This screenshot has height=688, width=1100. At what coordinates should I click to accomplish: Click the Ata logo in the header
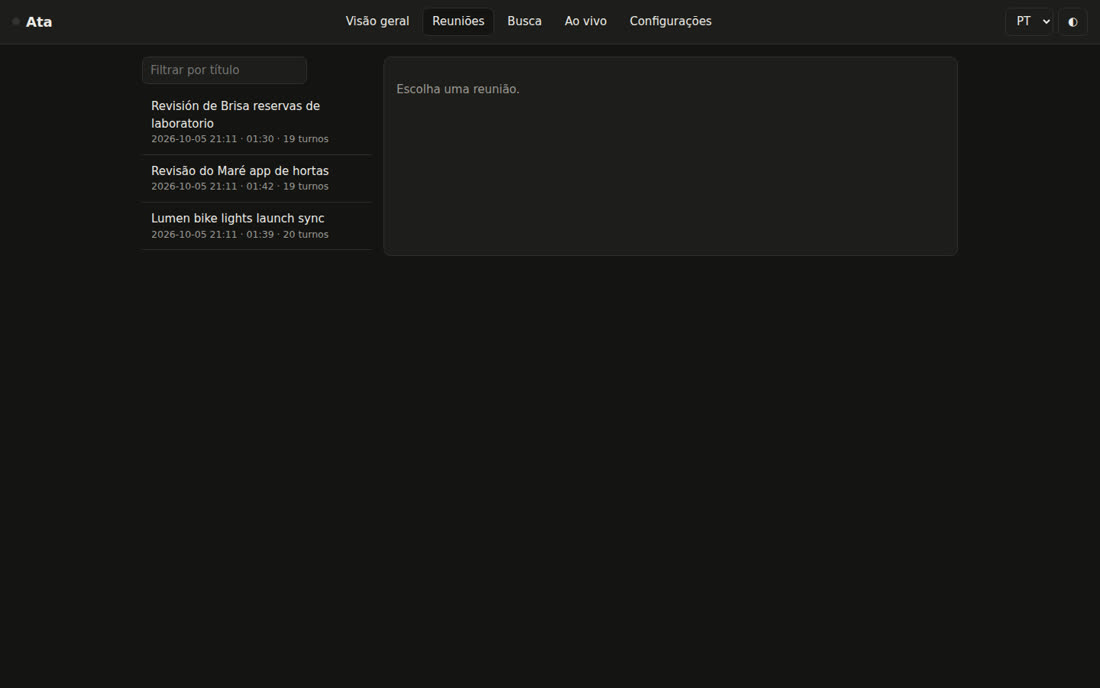click(x=32, y=22)
